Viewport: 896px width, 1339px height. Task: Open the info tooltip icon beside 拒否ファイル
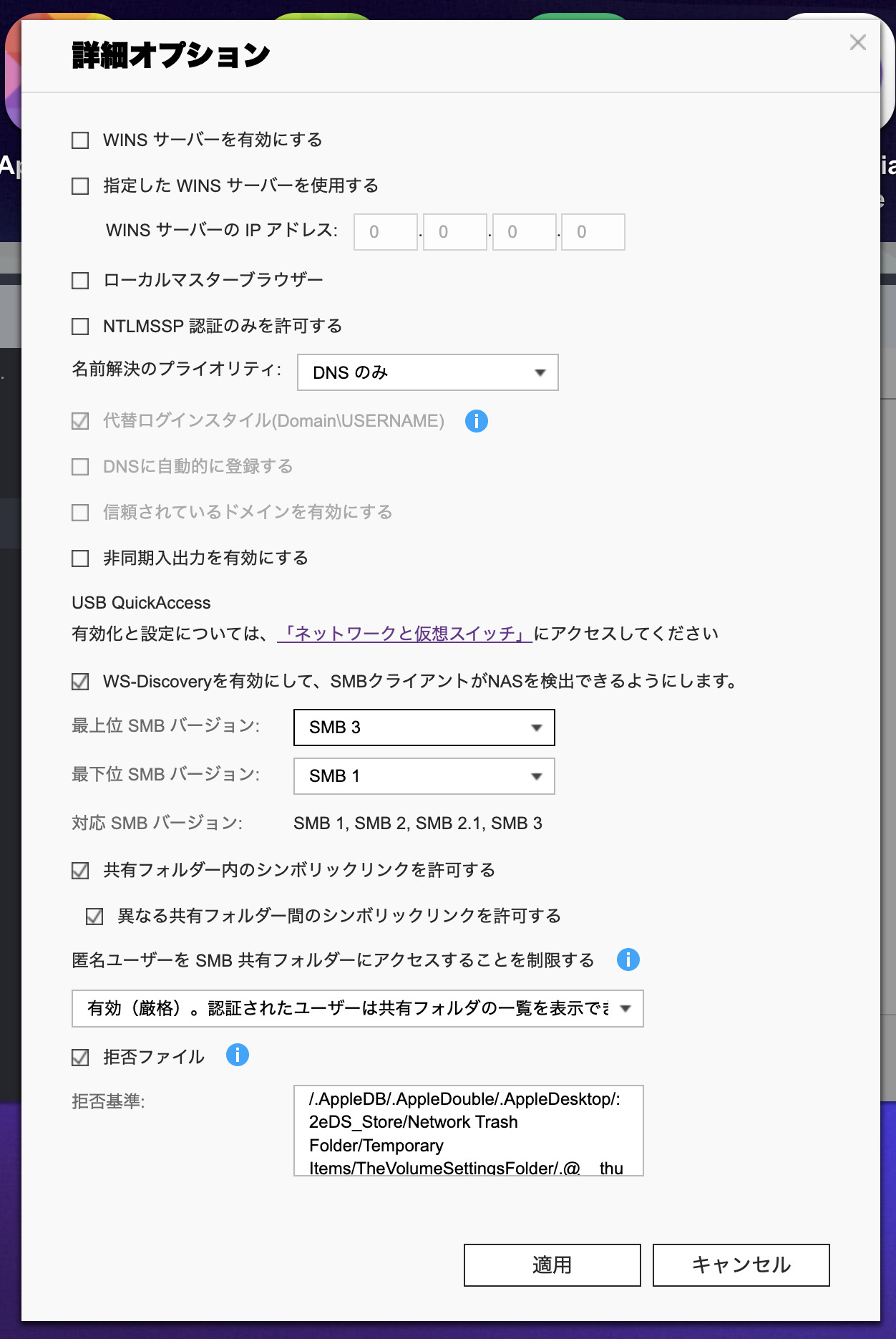(x=238, y=1055)
